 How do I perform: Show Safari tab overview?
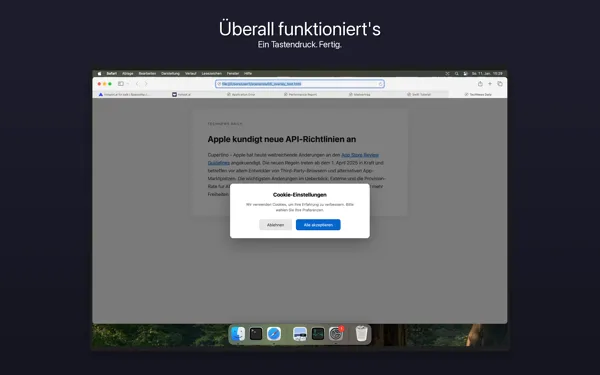pos(500,84)
